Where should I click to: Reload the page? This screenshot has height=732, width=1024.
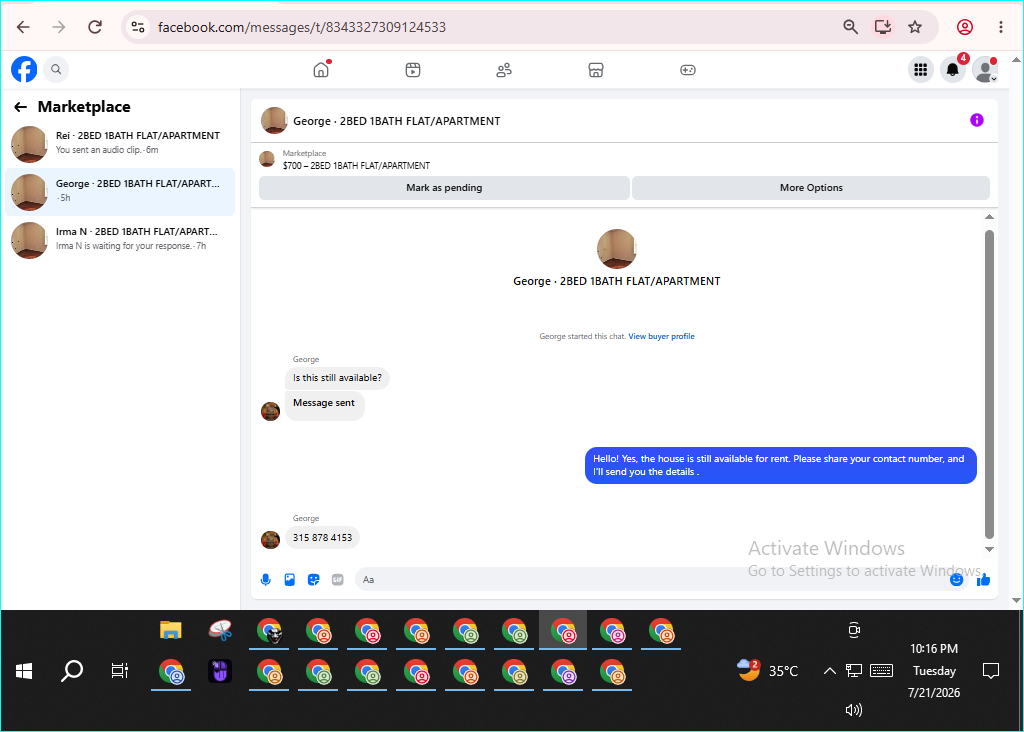[x=95, y=27]
